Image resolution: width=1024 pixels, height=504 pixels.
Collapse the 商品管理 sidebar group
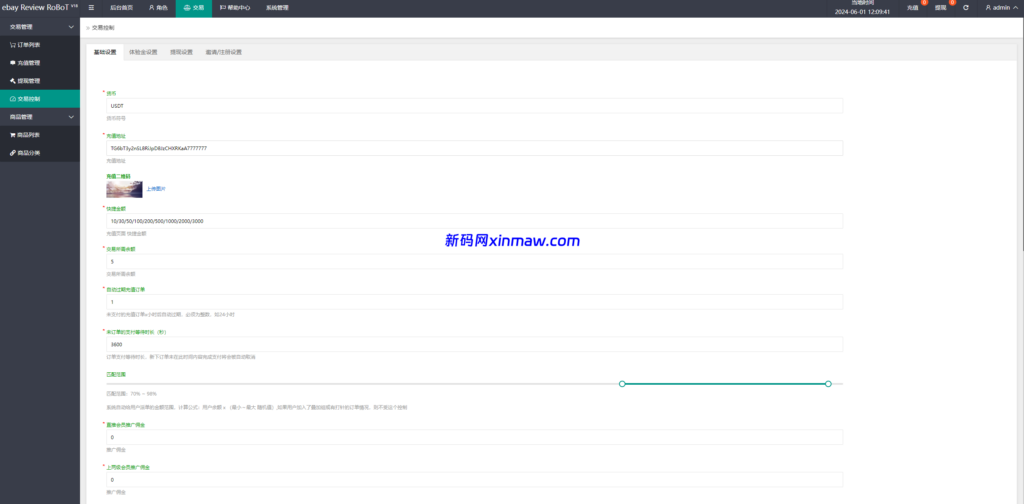(40, 117)
